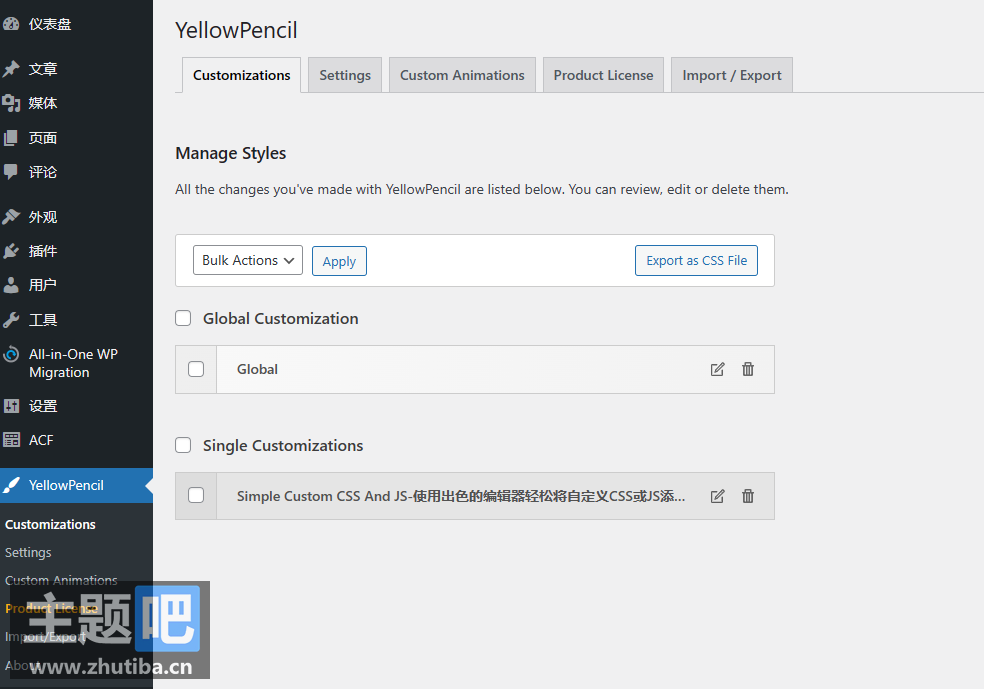This screenshot has width=984, height=689.
Task: Switch to the Custom Animations tab
Action: (463, 75)
